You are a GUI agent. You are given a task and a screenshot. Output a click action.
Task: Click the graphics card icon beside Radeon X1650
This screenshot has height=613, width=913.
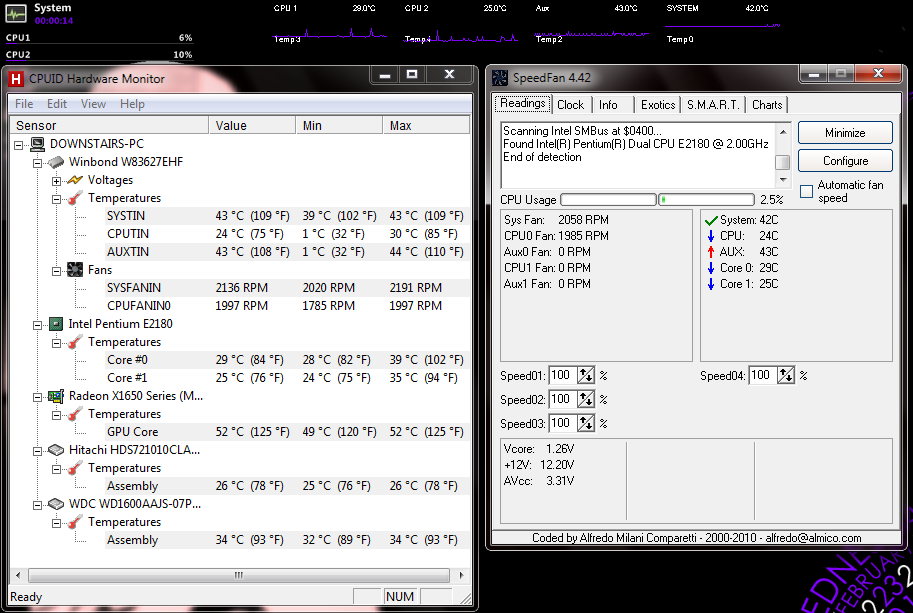click(x=56, y=396)
